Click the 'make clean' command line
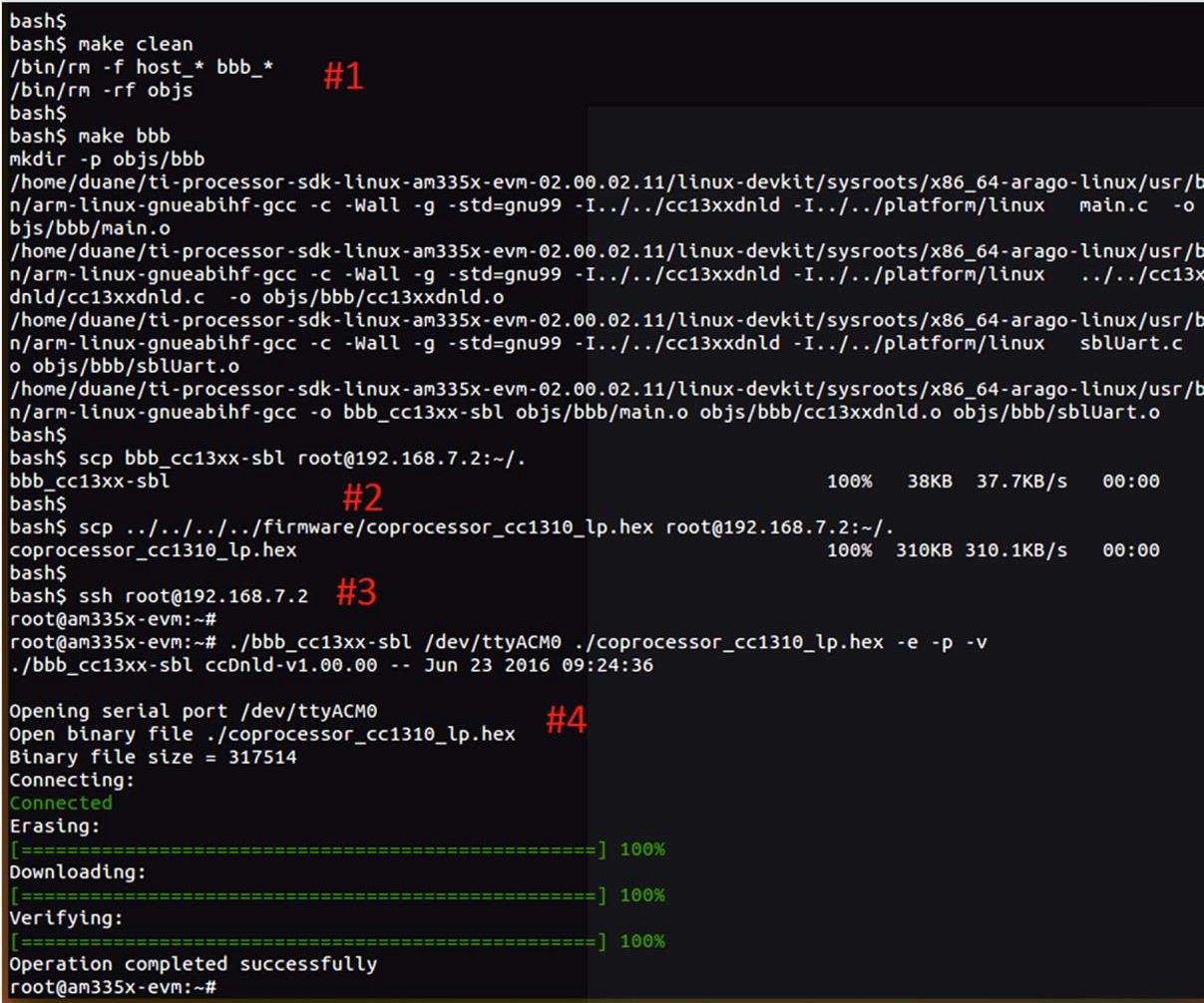Viewport: 1204px width, 1003px height. (x=101, y=44)
